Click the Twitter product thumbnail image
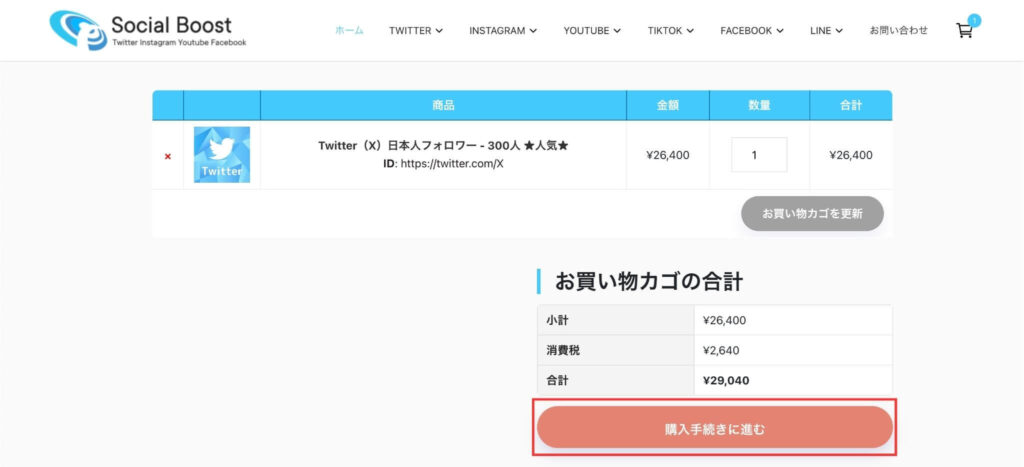The image size is (1024, 467). coord(222,155)
